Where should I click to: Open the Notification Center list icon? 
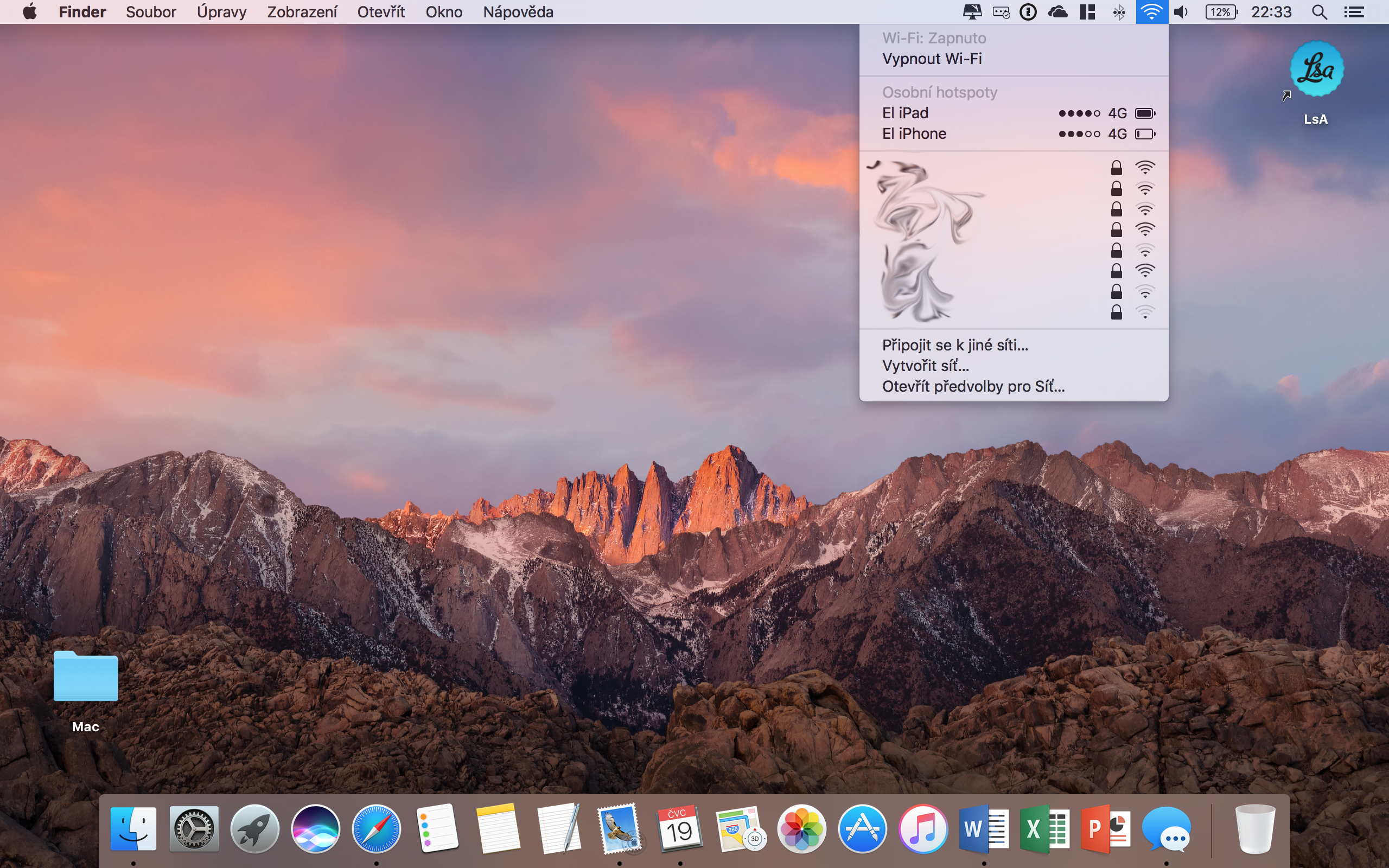coord(1354,12)
